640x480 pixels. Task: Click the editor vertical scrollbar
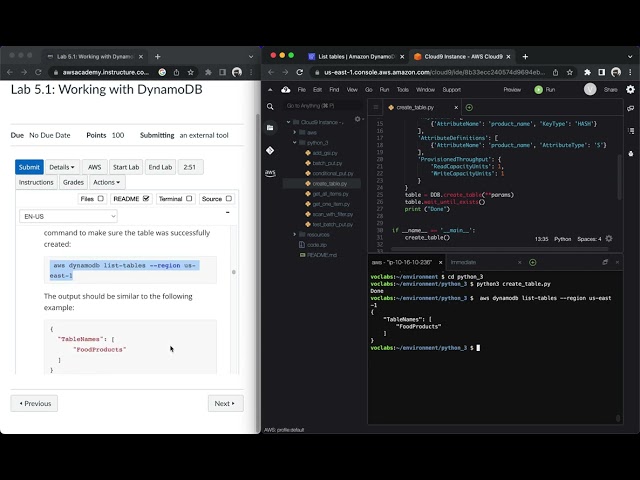click(620, 178)
